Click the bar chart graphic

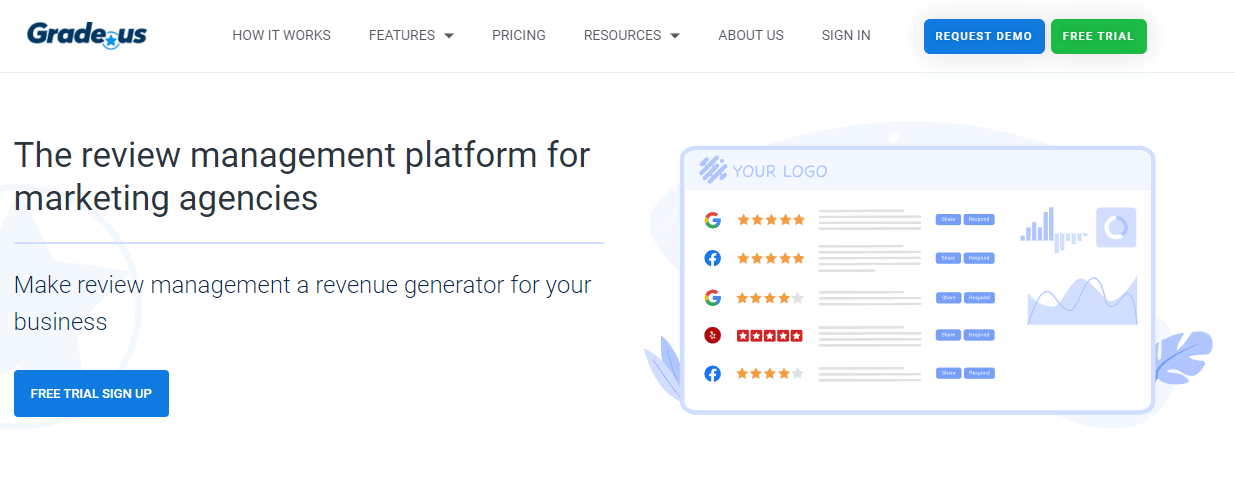[x=1053, y=230]
